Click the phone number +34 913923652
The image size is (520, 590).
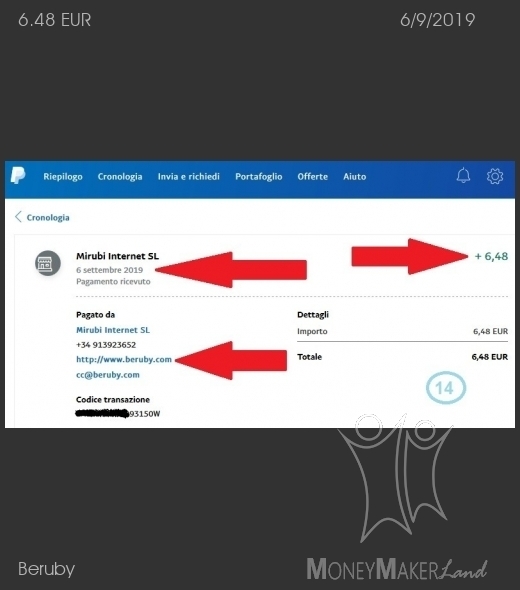tap(106, 345)
